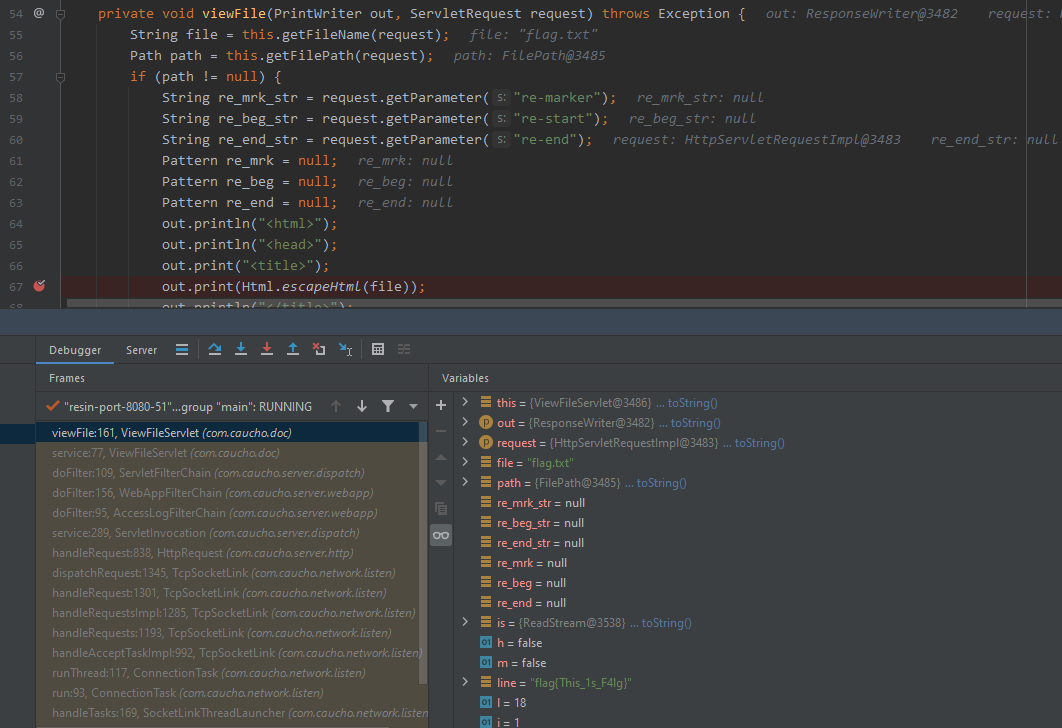Image resolution: width=1062 pixels, height=728 pixels.
Task: Click Trace Current Stream Chain icon
Action: (x=404, y=349)
